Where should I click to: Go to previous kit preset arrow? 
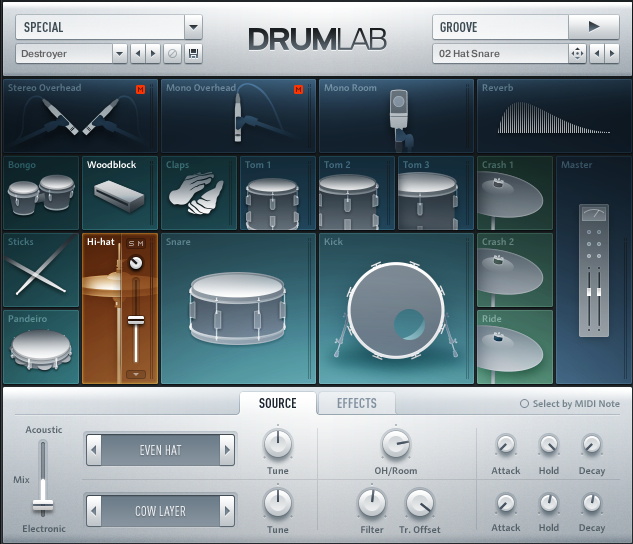[x=138, y=53]
